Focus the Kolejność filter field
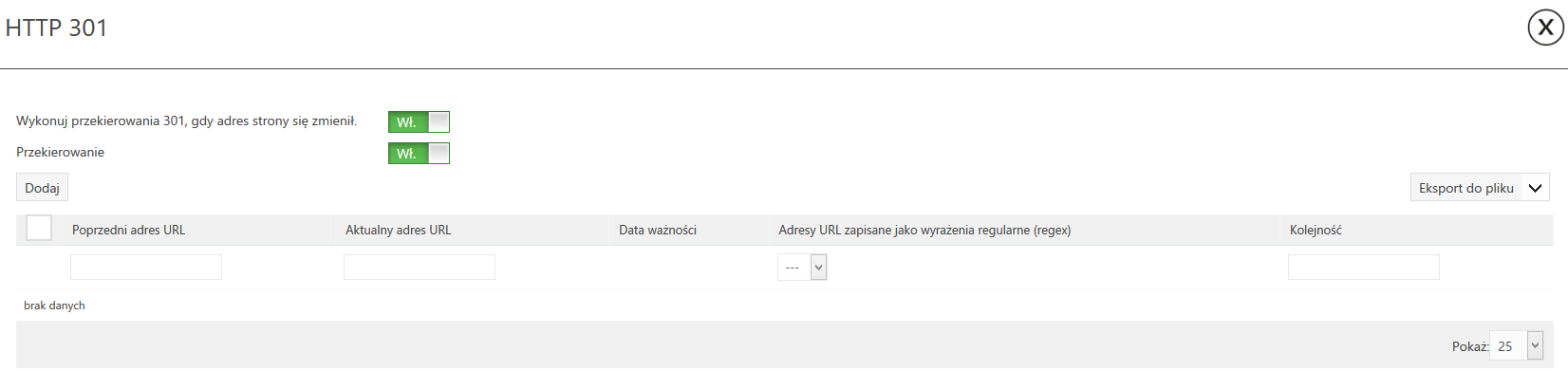This screenshot has width=1568, height=371. coord(1364,267)
